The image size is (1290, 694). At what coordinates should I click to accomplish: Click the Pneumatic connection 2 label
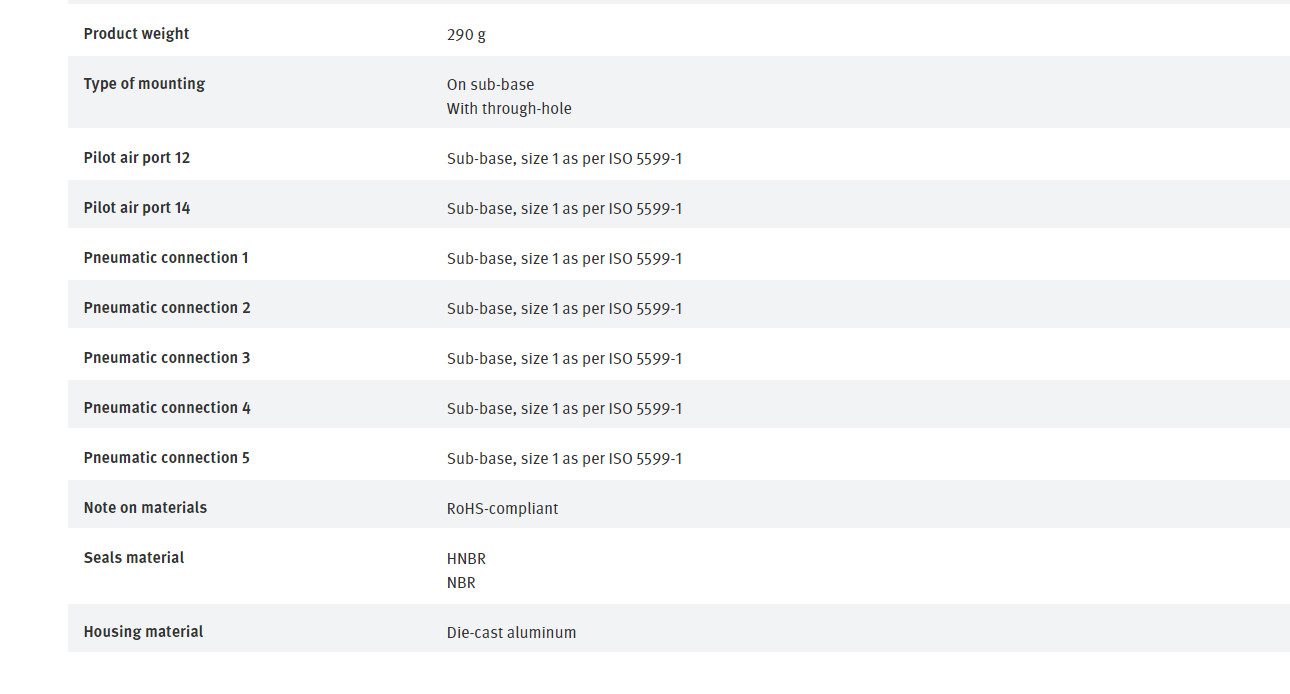coord(167,308)
